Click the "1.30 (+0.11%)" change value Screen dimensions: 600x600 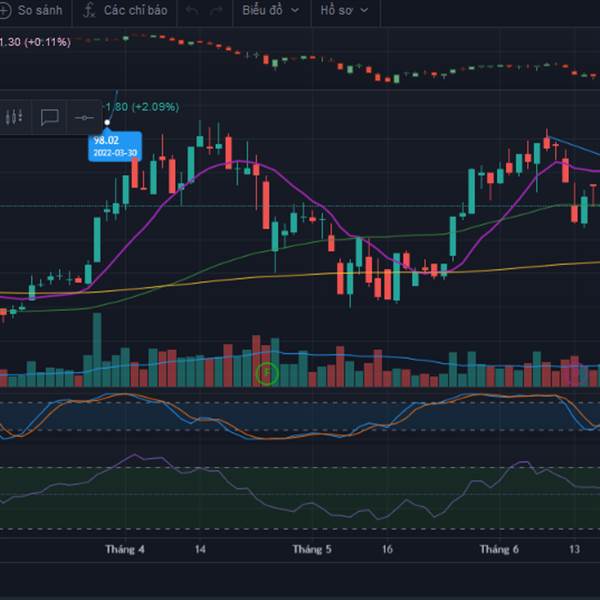click(x=35, y=42)
